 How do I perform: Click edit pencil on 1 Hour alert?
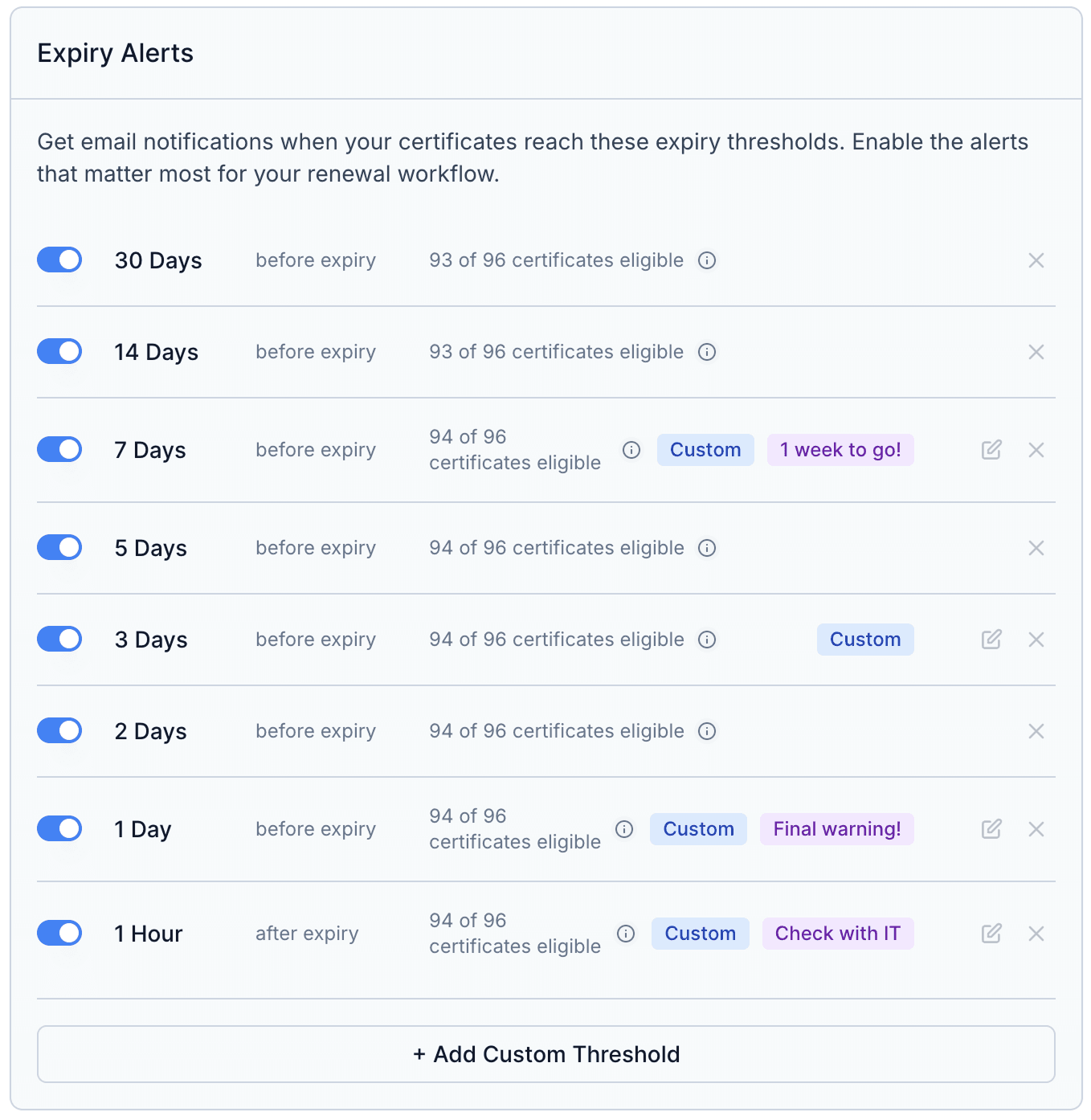(x=991, y=934)
